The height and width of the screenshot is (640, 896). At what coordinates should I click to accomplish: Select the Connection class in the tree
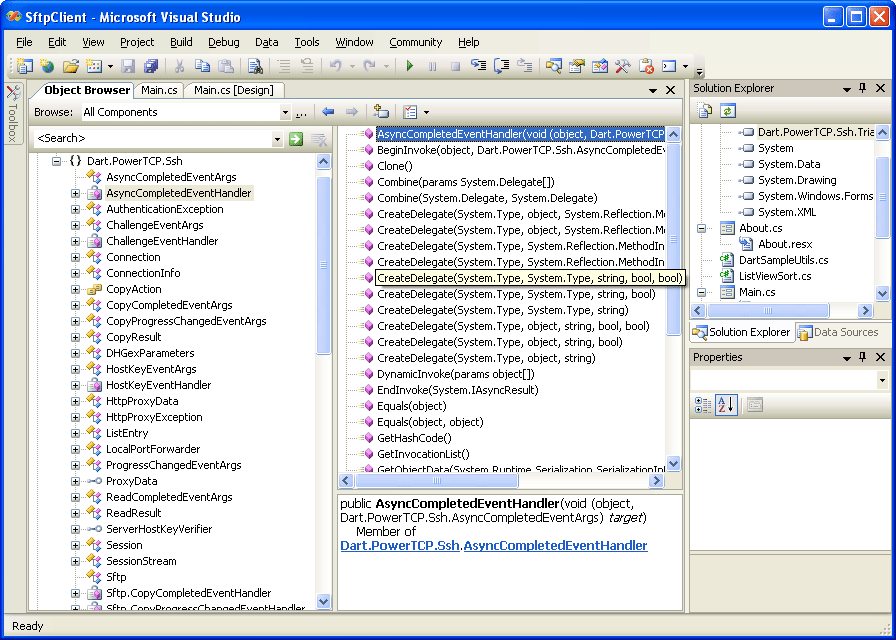[131, 257]
